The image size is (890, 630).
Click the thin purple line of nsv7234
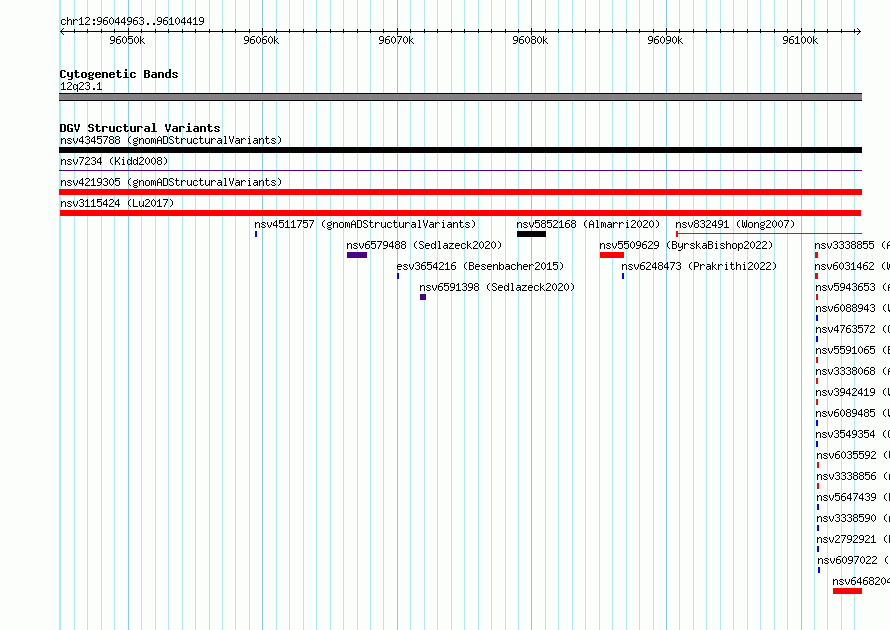460,170
